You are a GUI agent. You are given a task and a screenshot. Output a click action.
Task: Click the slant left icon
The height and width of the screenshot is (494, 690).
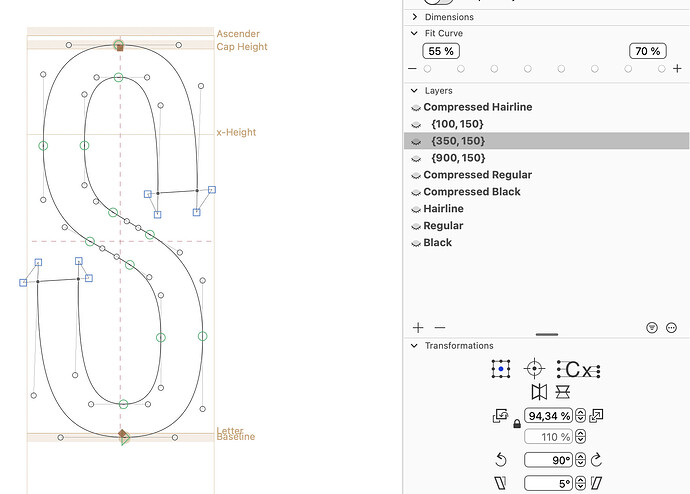501,484
